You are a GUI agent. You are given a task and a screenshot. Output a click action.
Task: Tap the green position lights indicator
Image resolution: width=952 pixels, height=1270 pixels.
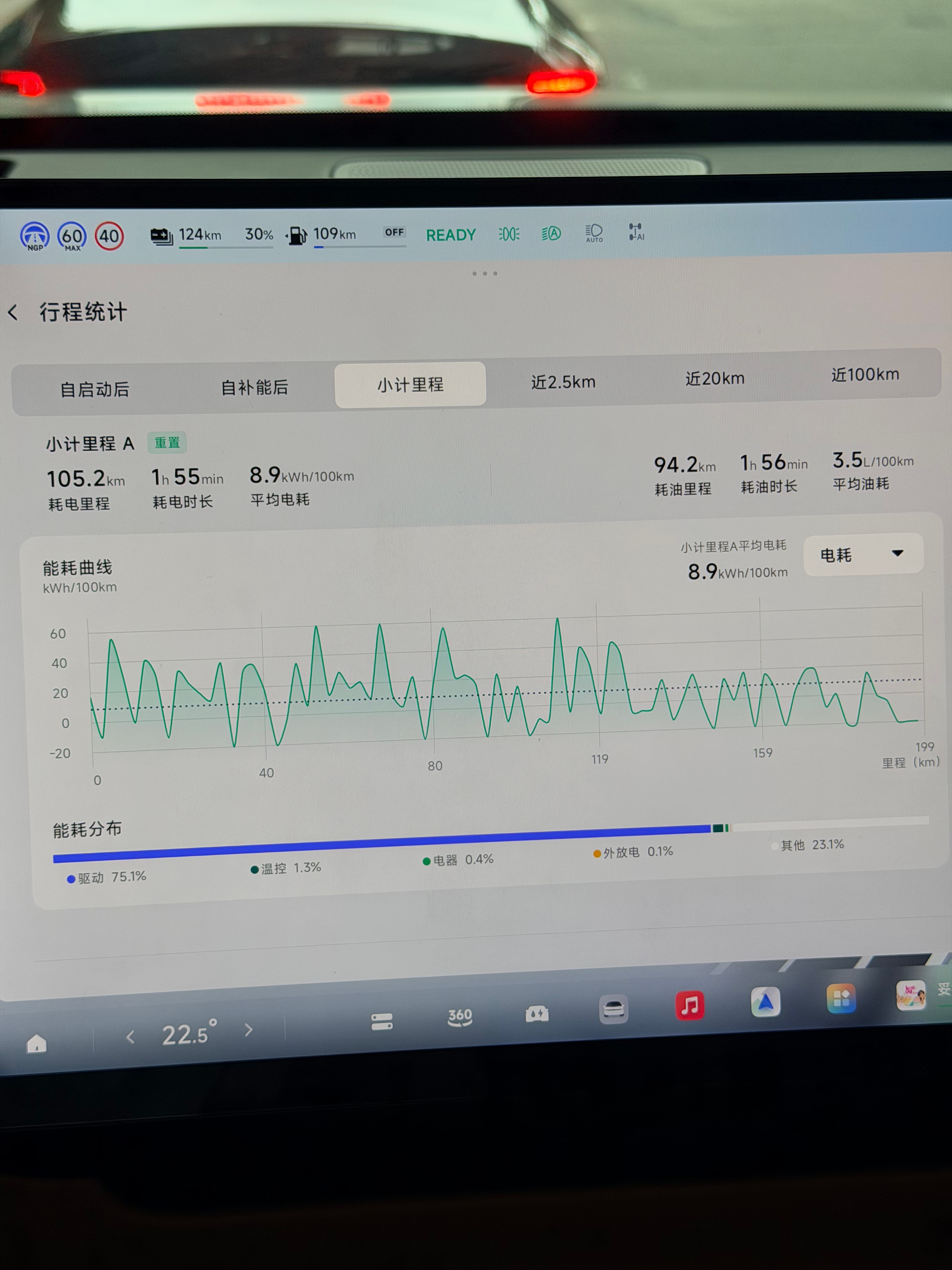click(509, 234)
